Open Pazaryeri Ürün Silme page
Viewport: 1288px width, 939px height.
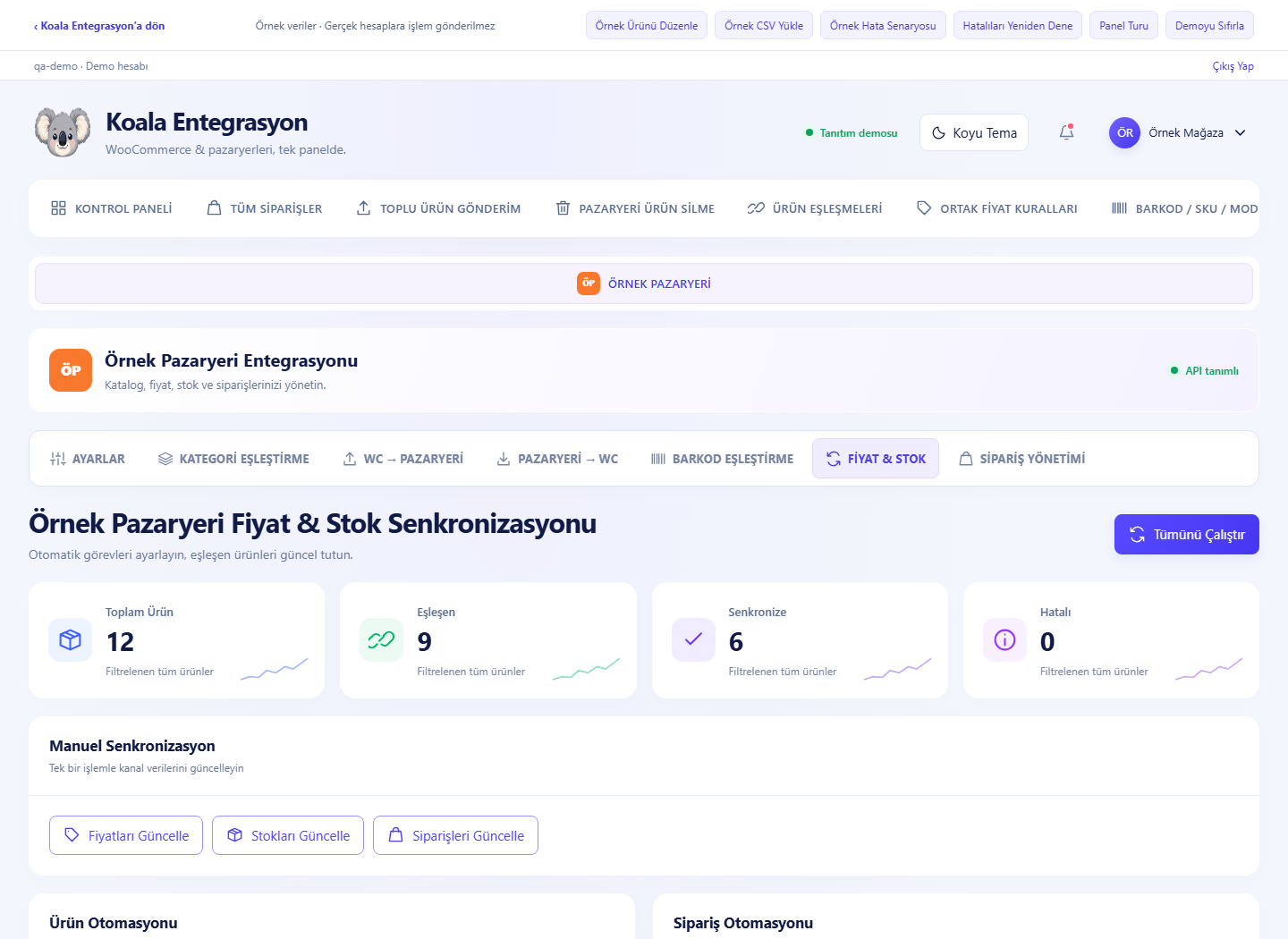click(635, 208)
